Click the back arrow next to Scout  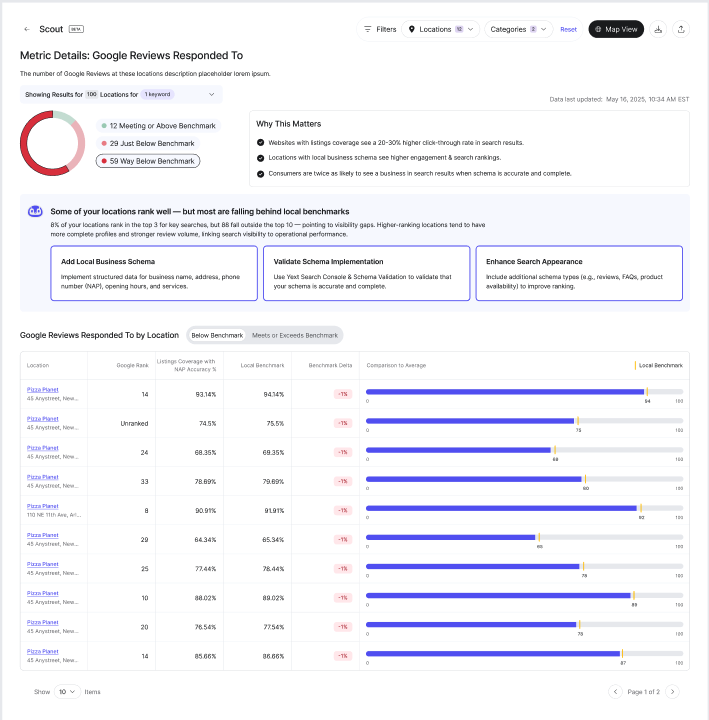tap(27, 29)
